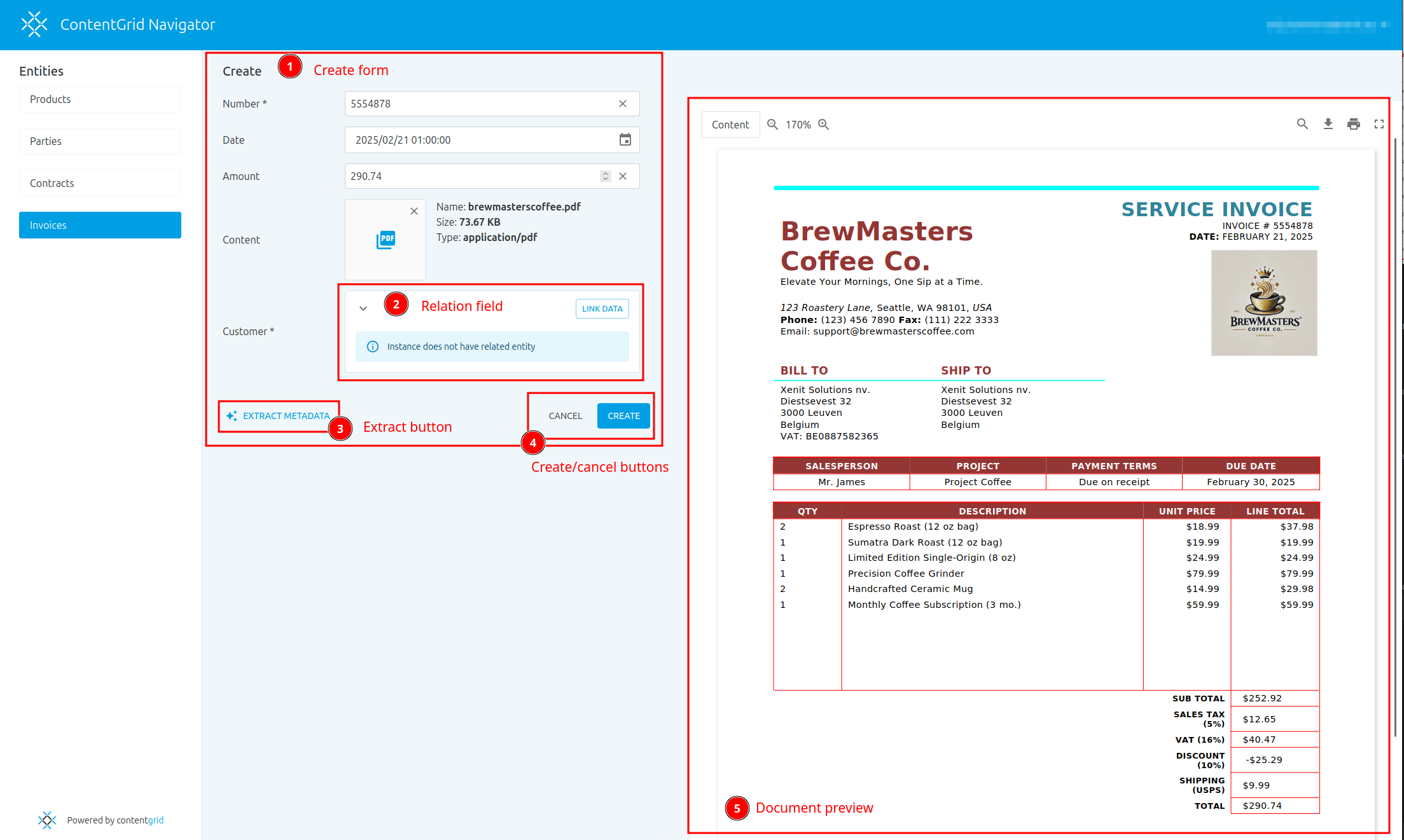Open the Parties entity

pos(100,141)
